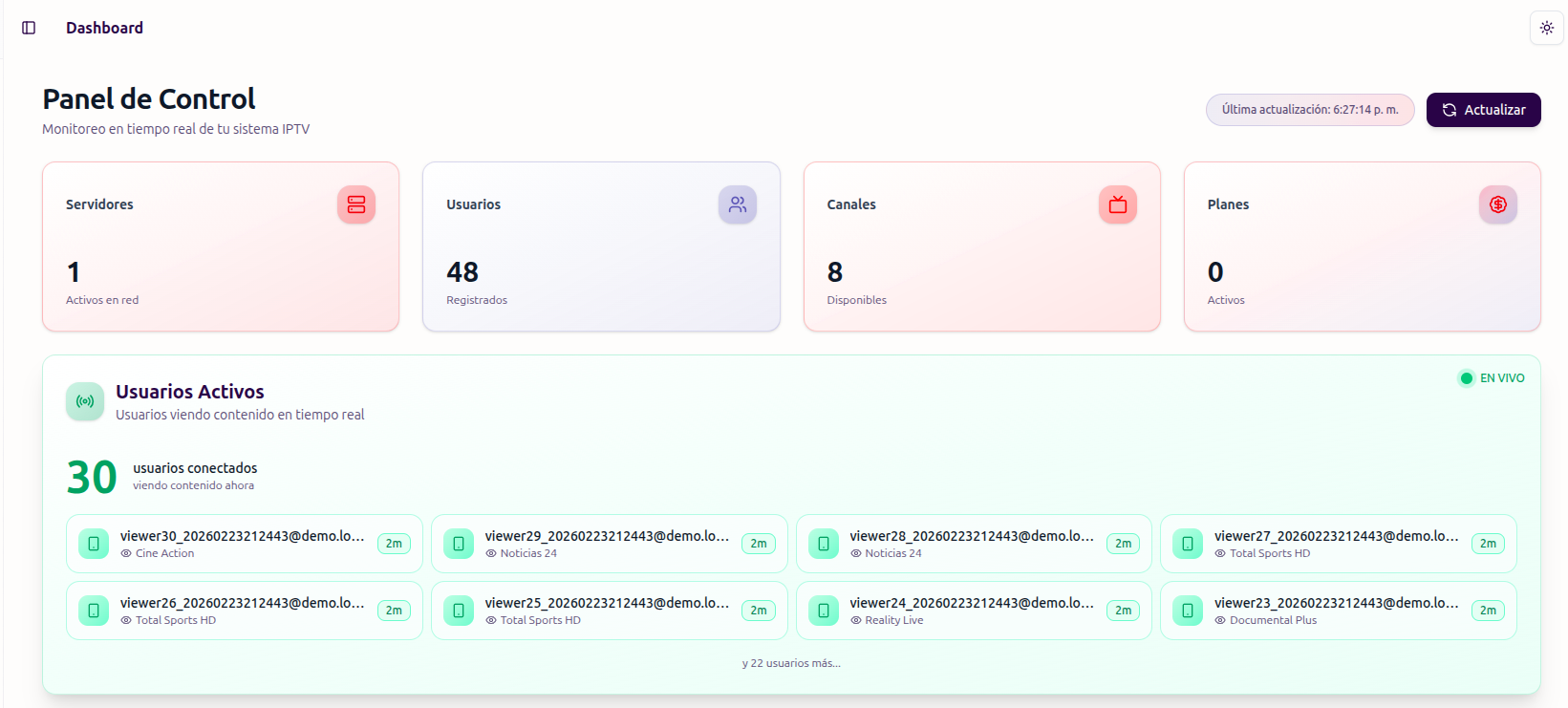The height and width of the screenshot is (708, 1568).
Task: Select viewer23_20260223212443 username
Action: (1337, 603)
